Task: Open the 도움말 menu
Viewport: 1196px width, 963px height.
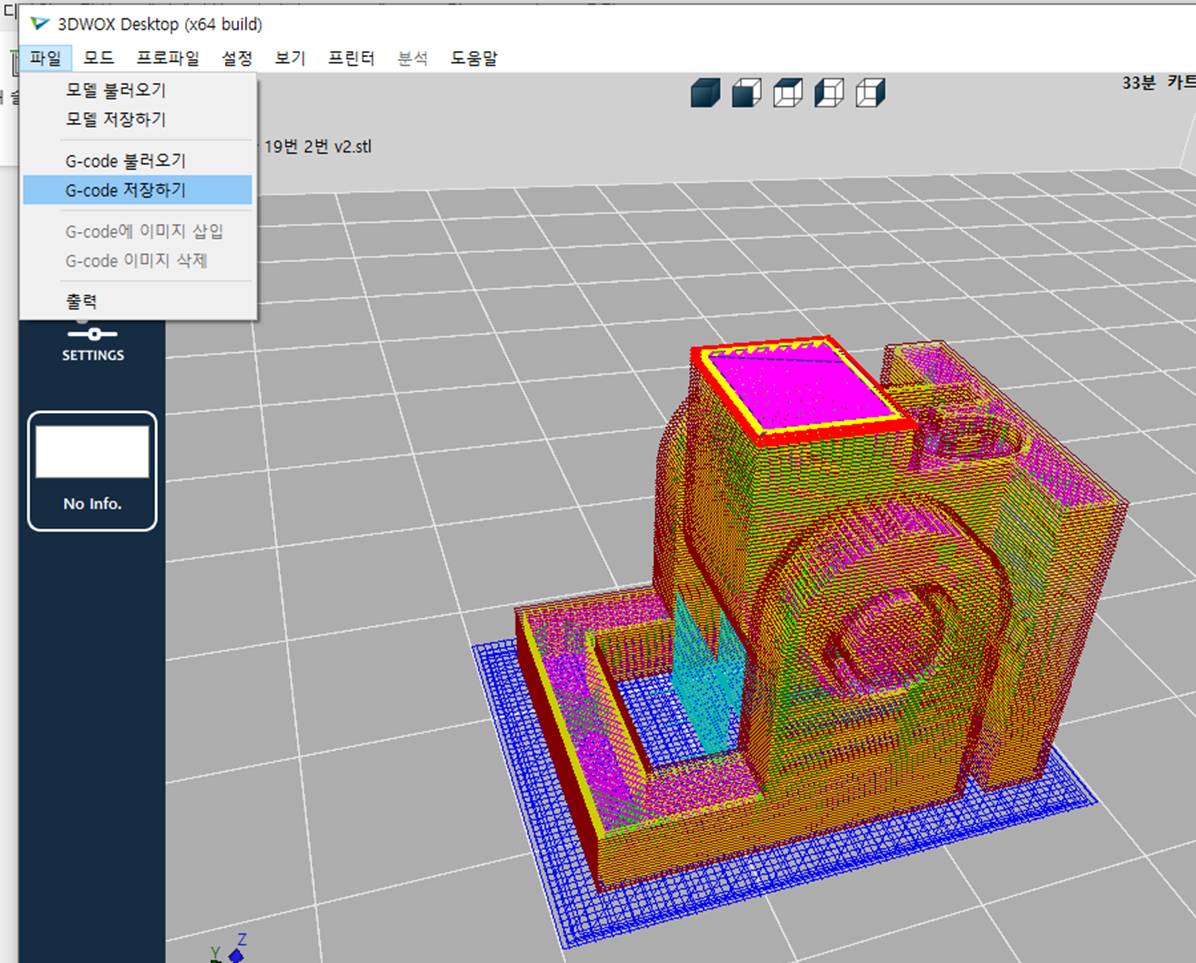Action: [x=474, y=58]
